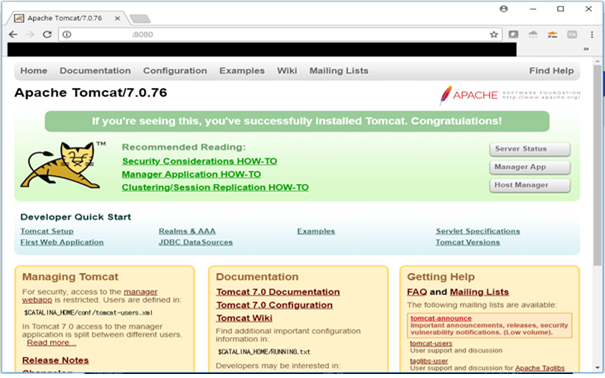Bookmark this page with the star icon
Screen dimensions: 605x378
(x=494, y=34)
